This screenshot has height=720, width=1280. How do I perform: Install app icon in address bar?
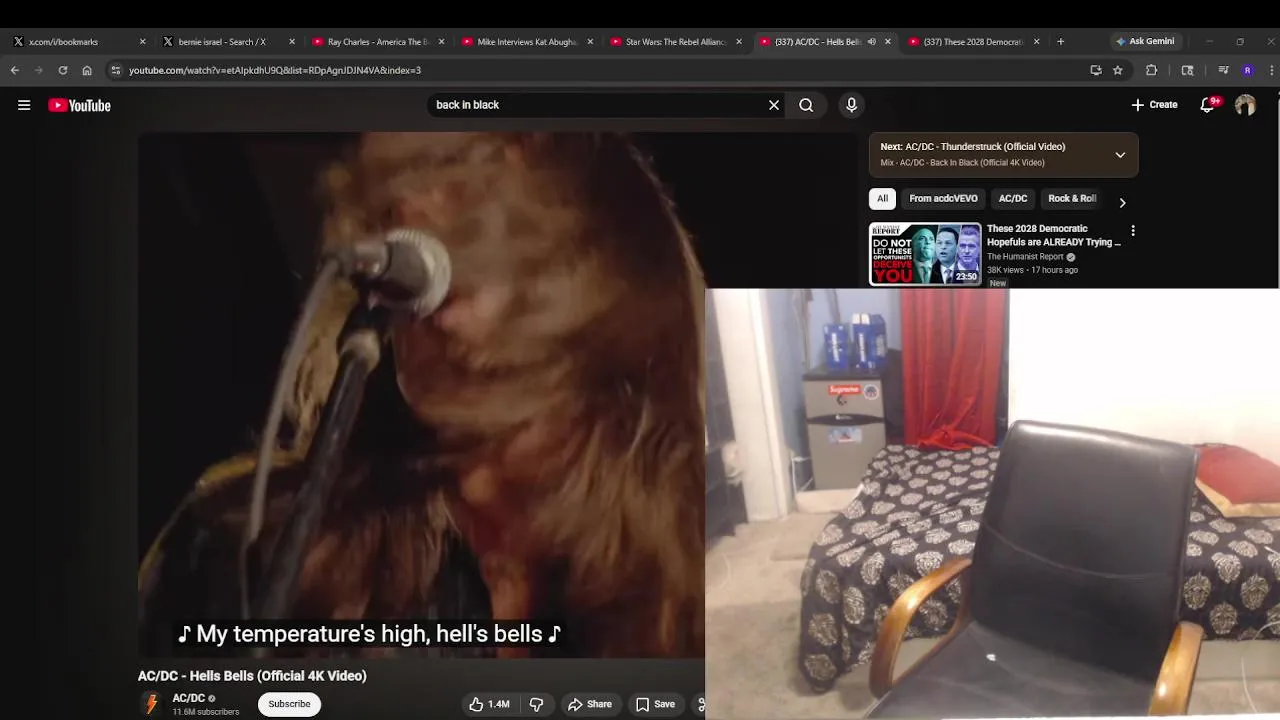tap(1096, 70)
